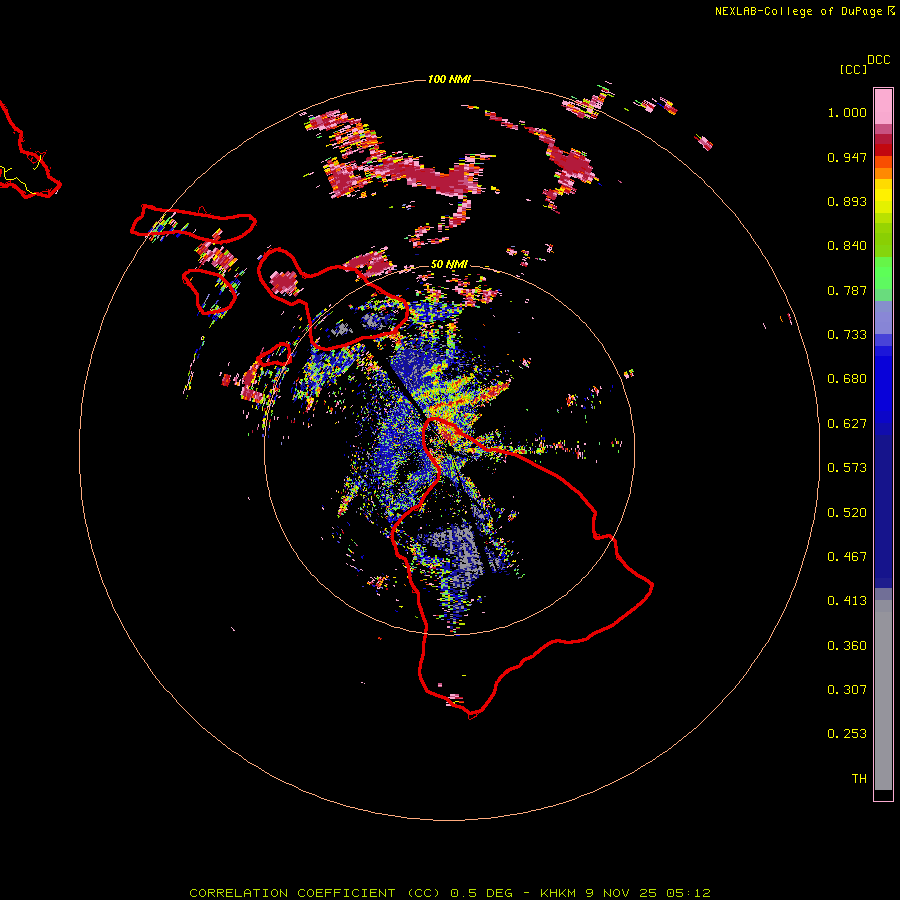This screenshot has height=900, width=900.
Task: Click the 0.733 color scale value
Action: (847, 335)
